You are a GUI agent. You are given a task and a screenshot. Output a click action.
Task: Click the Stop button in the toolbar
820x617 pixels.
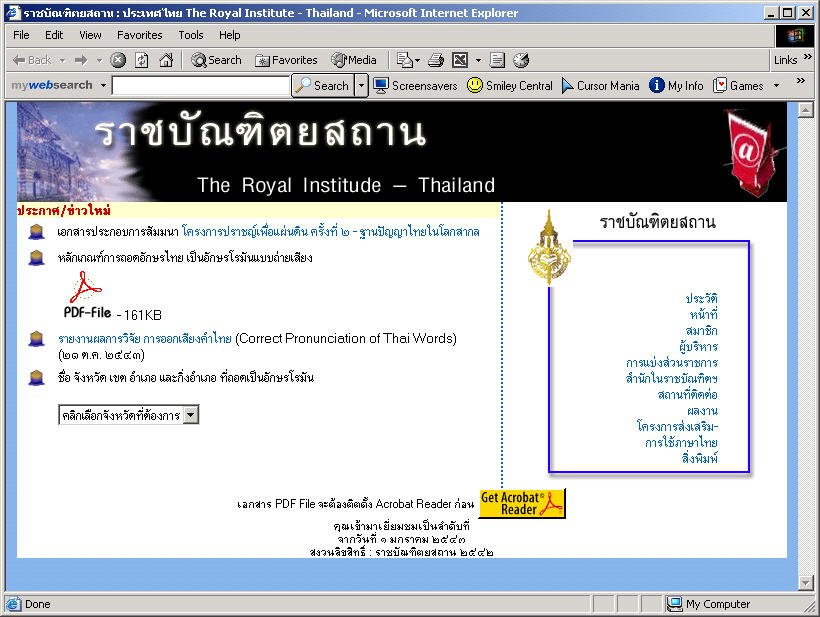click(118, 60)
